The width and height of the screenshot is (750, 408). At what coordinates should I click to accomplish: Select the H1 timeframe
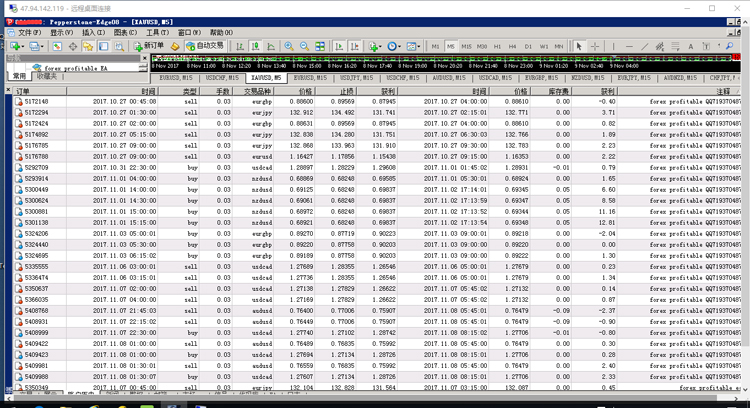coord(497,46)
